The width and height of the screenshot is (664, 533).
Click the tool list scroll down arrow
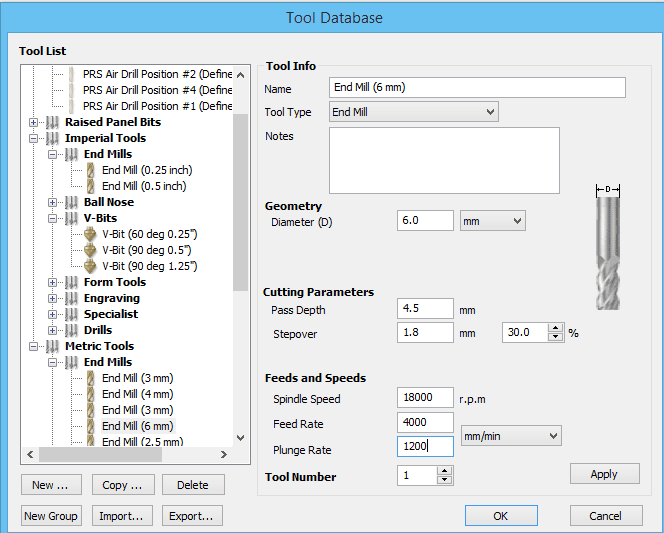point(241,438)
